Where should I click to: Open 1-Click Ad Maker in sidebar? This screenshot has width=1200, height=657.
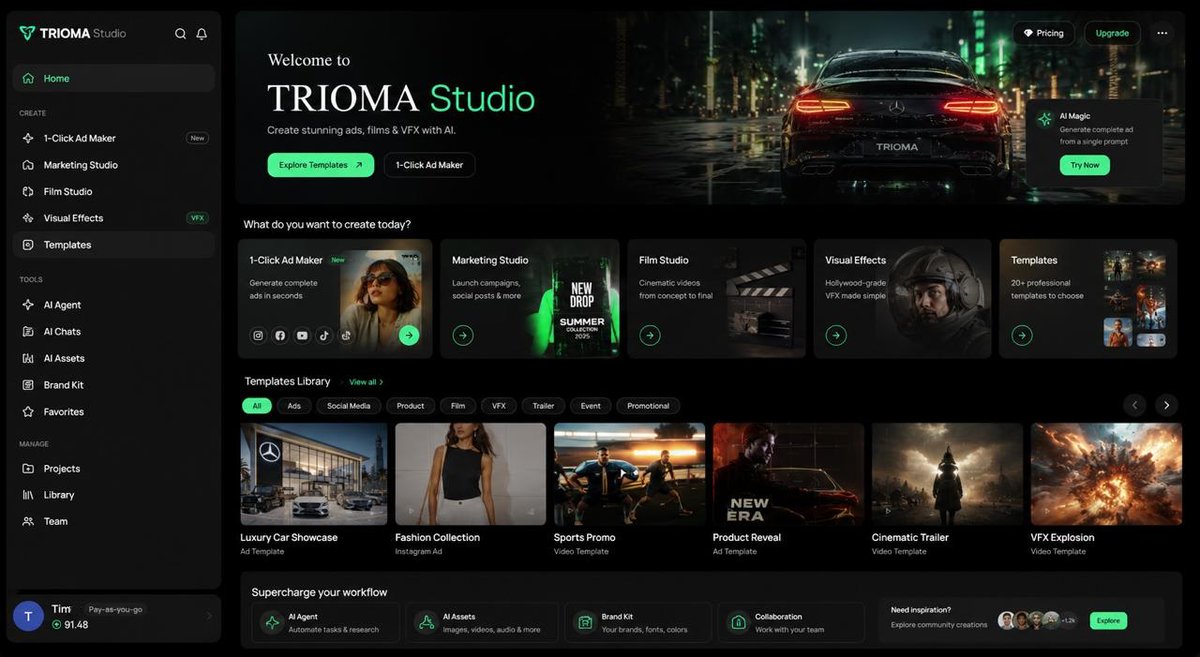click(114, 138)
